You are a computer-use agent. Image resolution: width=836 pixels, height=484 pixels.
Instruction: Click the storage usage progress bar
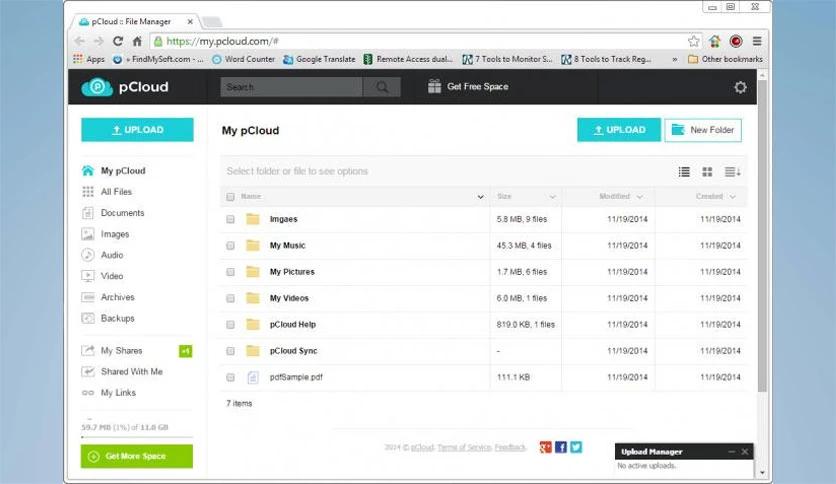pos(136,437)
